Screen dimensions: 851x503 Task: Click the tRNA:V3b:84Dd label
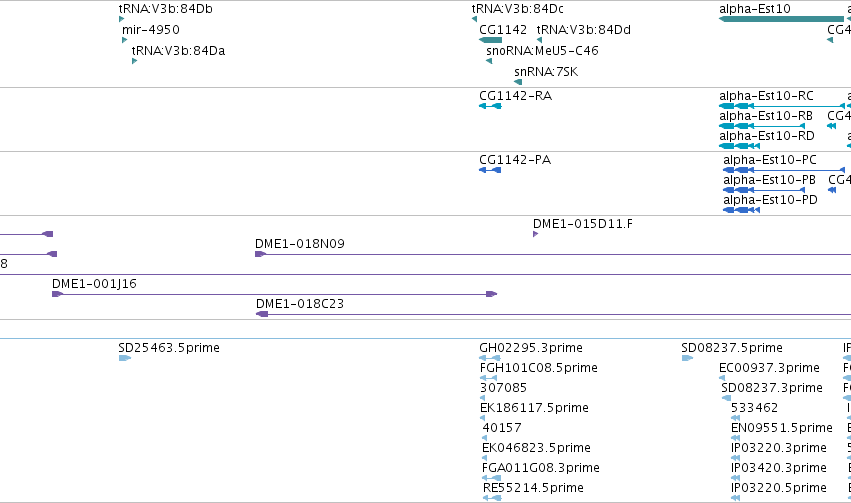(584, 30)
